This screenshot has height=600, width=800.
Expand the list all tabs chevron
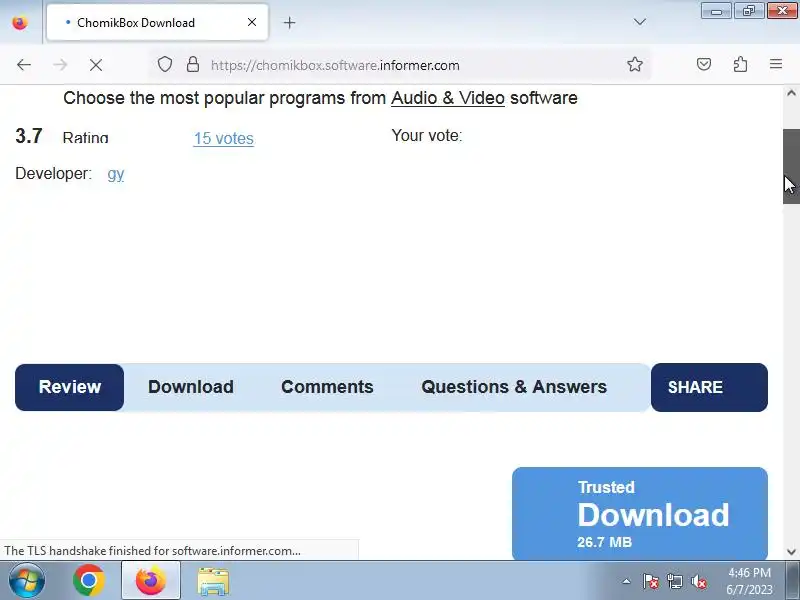[639, 22]
